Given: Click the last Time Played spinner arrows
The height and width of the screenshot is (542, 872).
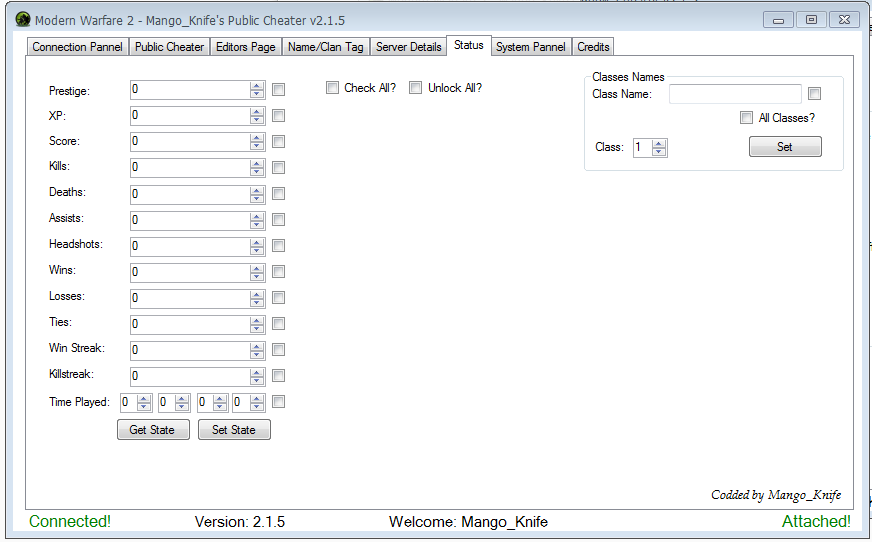Looking at the screenshot, I should click(257, 402).
